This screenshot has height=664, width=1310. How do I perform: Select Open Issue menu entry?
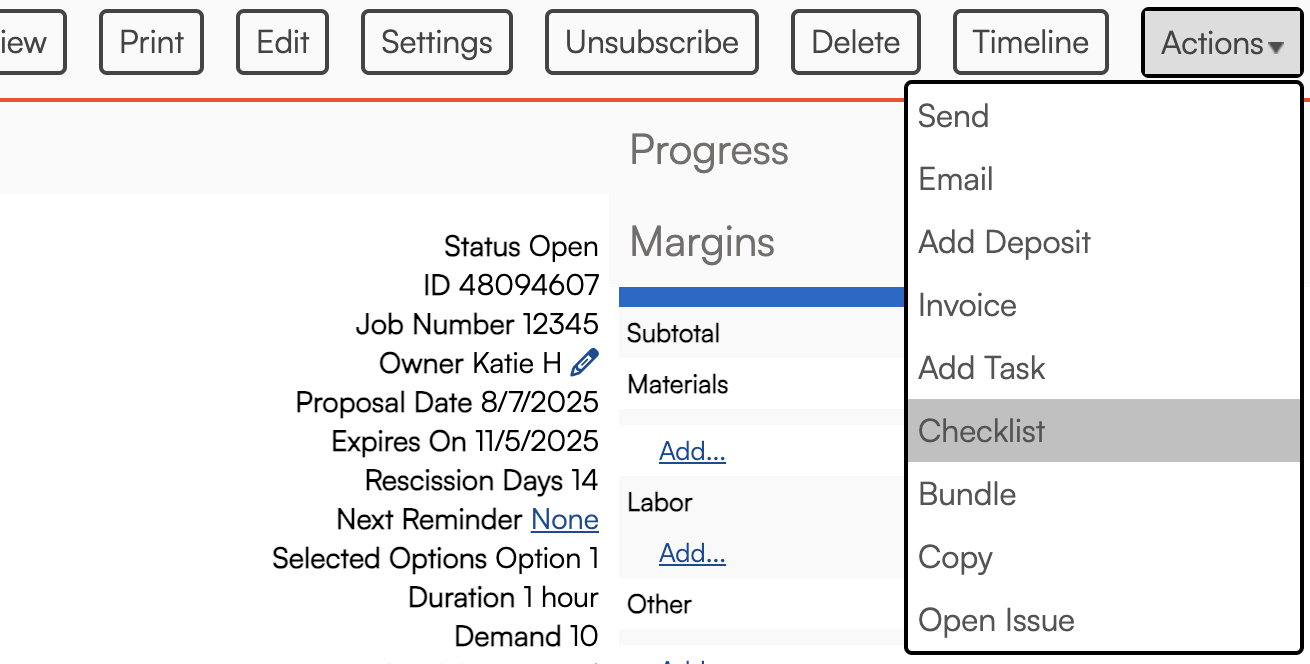click(996, 620)
